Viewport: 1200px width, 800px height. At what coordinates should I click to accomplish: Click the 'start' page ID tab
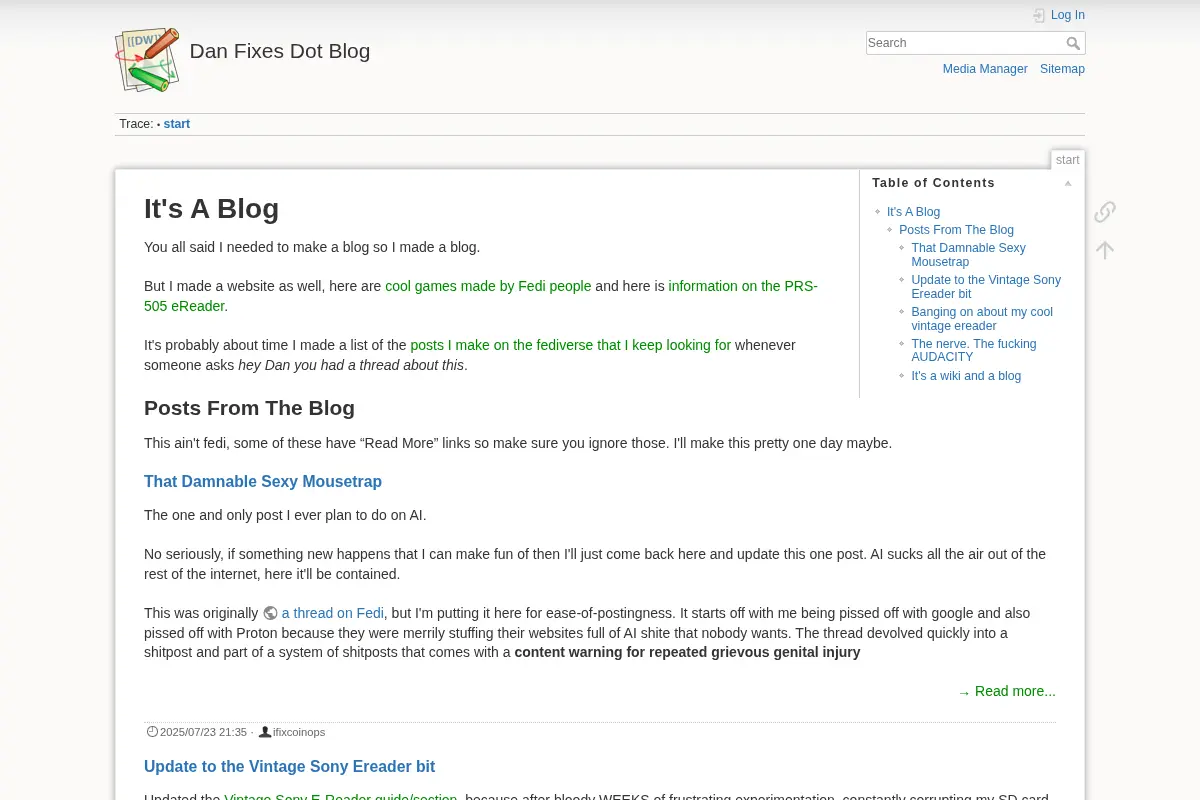(x=1068, y=160)
